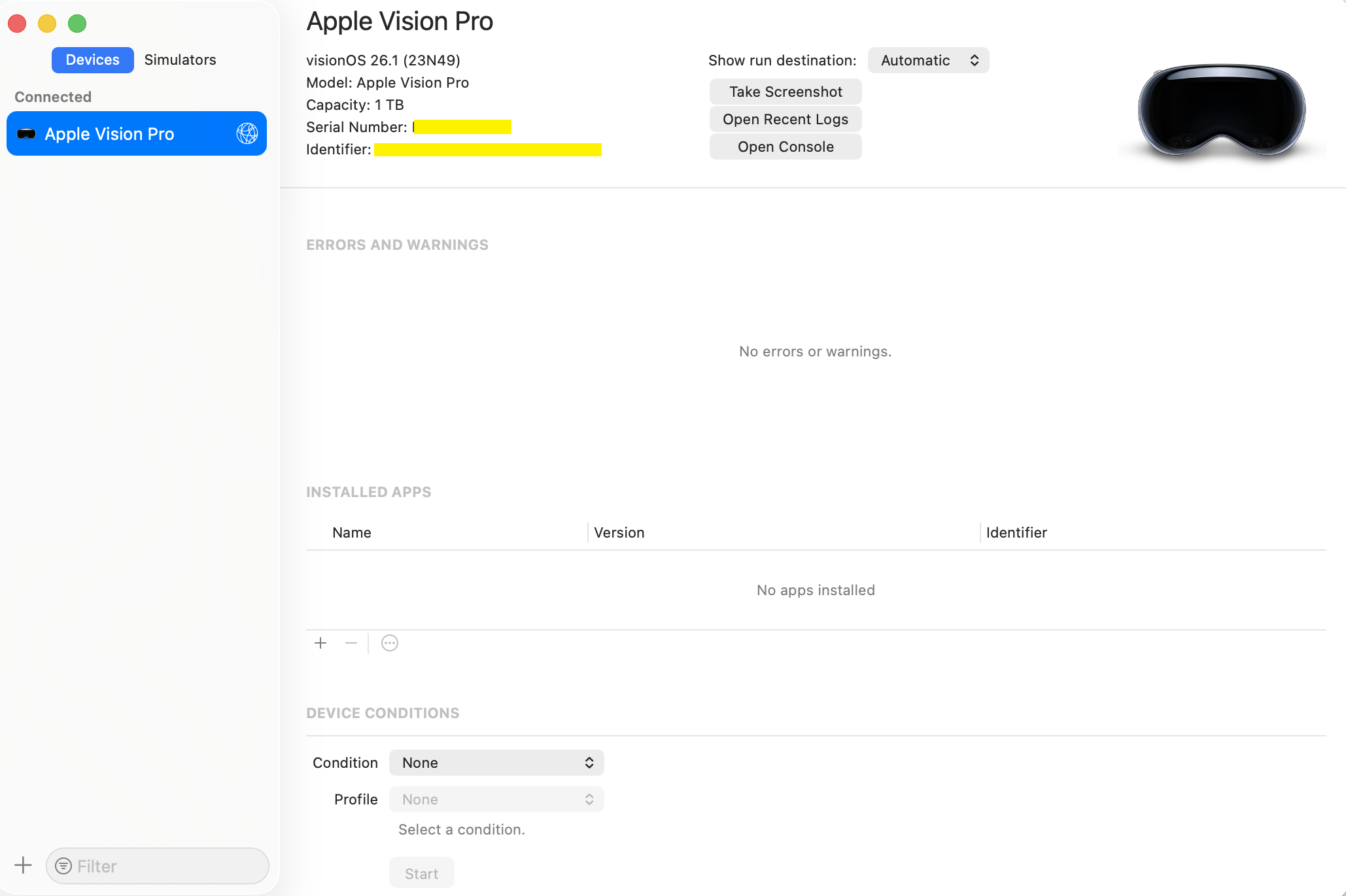This screenshot has width=1346, height=896.
Task: Sort installed apps by Version column header
Action: [619, 532]
